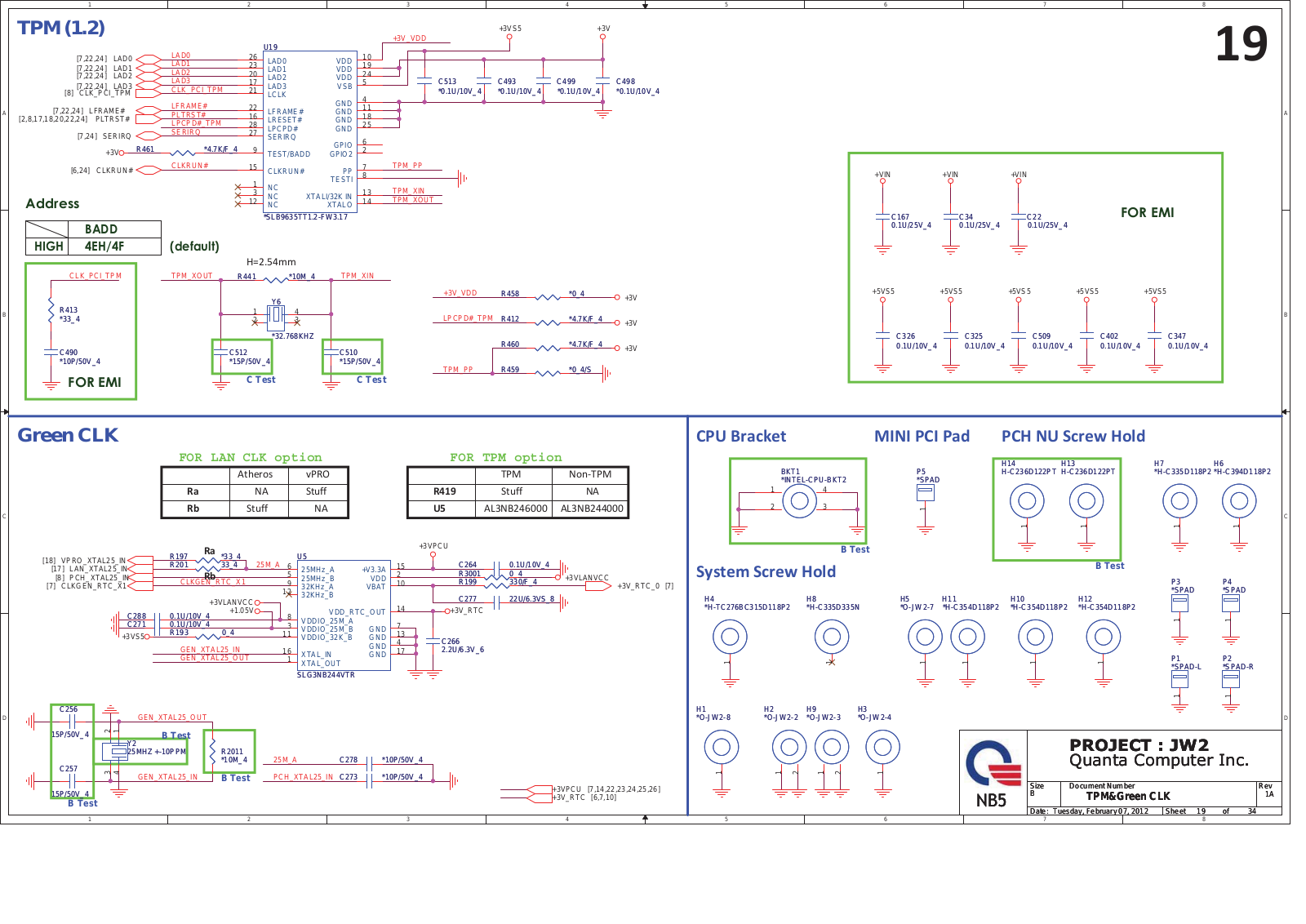Click the P4 SPAD pad symbol
The image size is (1306, 924).
pyautogui.click(x=1231, y=603)
